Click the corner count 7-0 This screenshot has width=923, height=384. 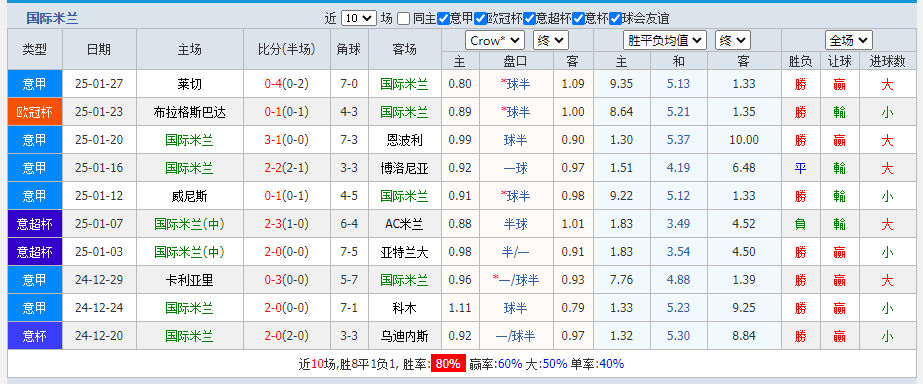click(349, 84)
